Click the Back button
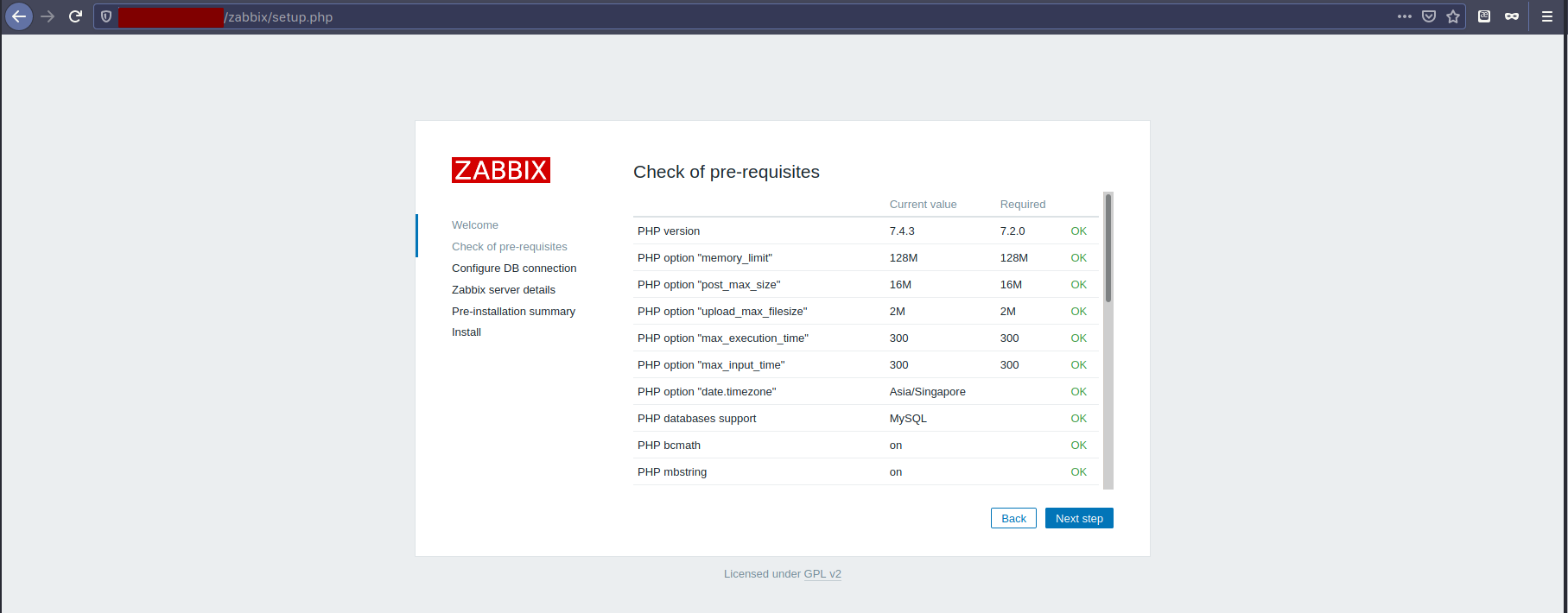The width and height of the screenshot is (1568, 613). (1013, 518)
